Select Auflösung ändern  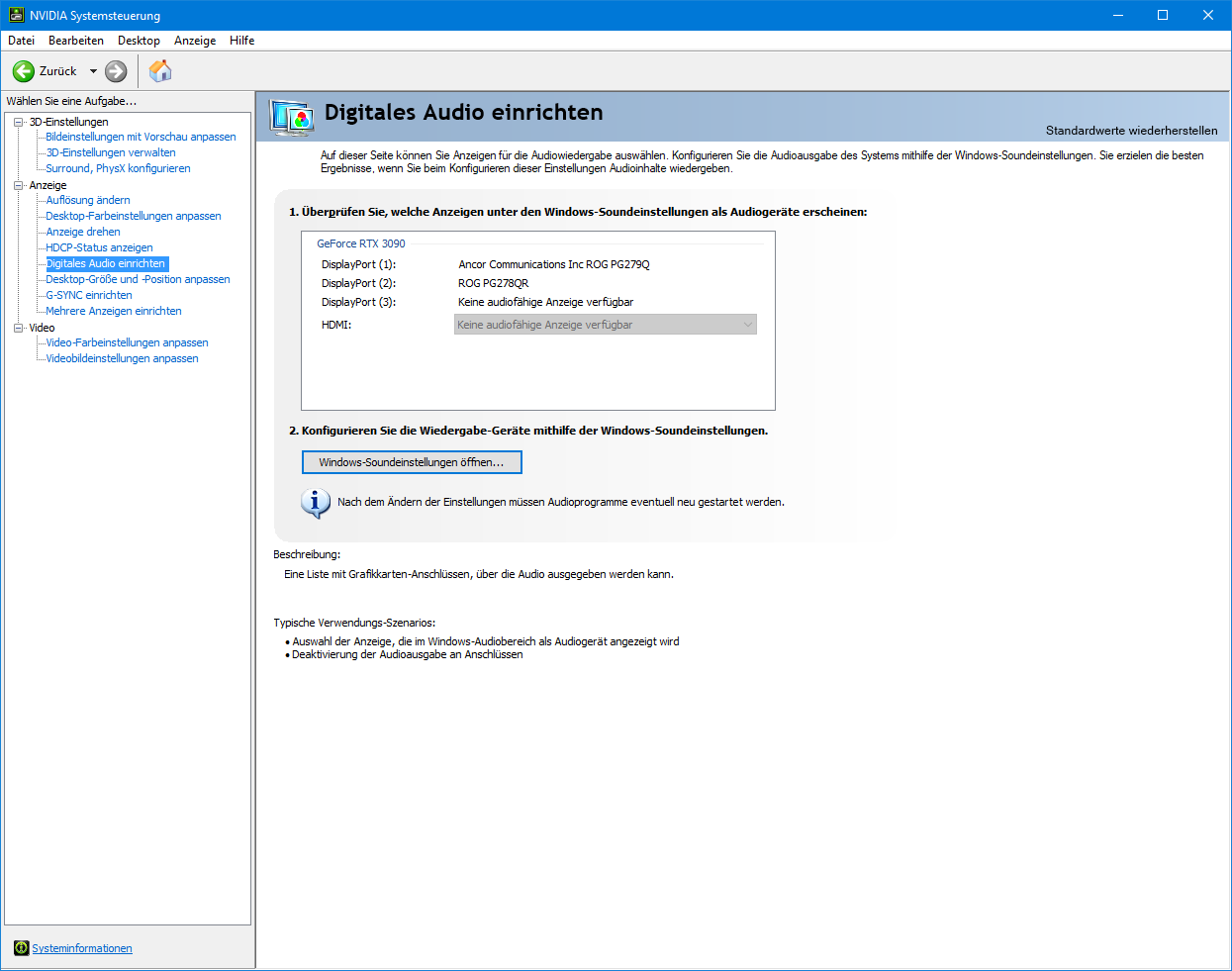88,200
